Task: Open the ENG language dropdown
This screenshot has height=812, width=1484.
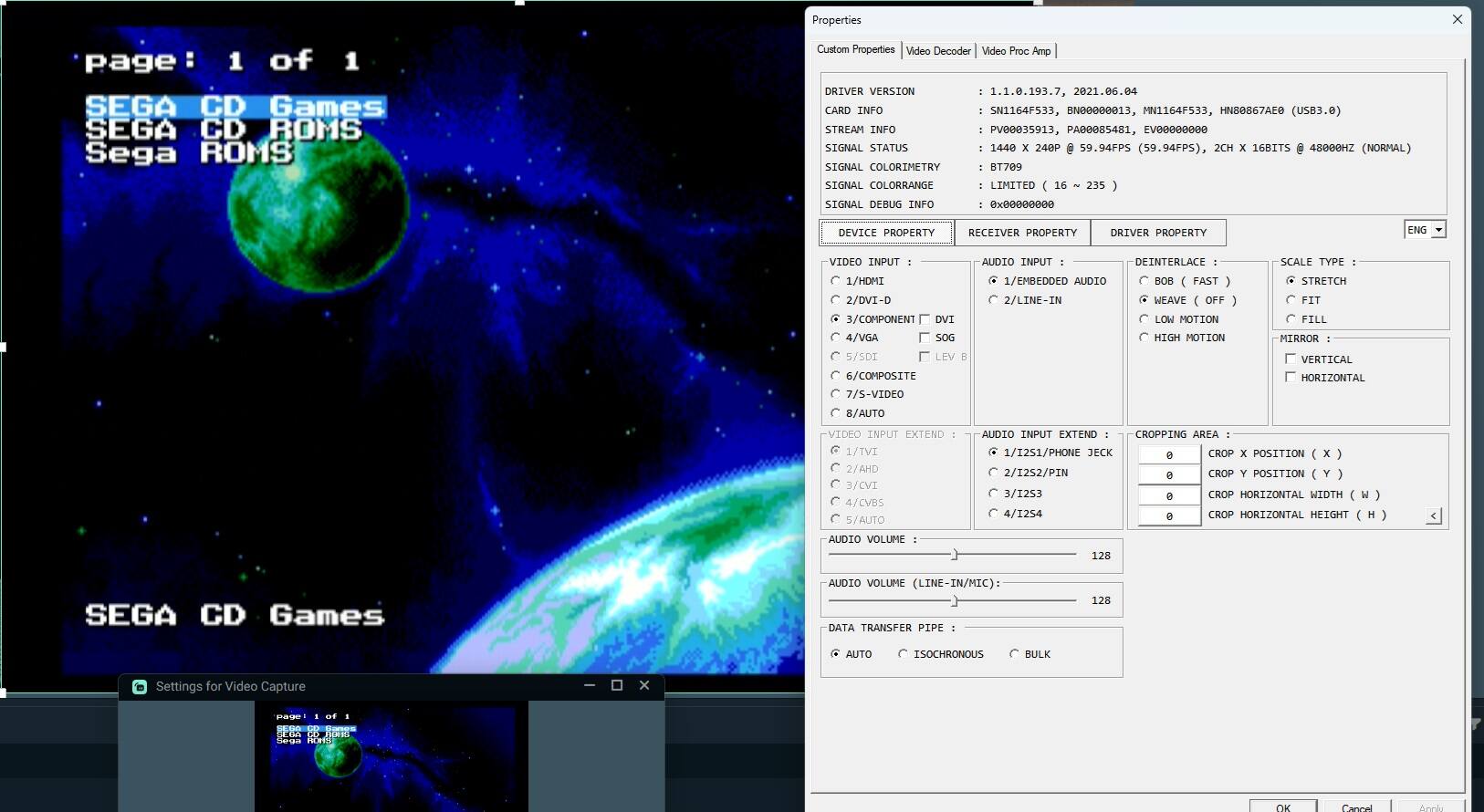Action: click(1425, 230)
